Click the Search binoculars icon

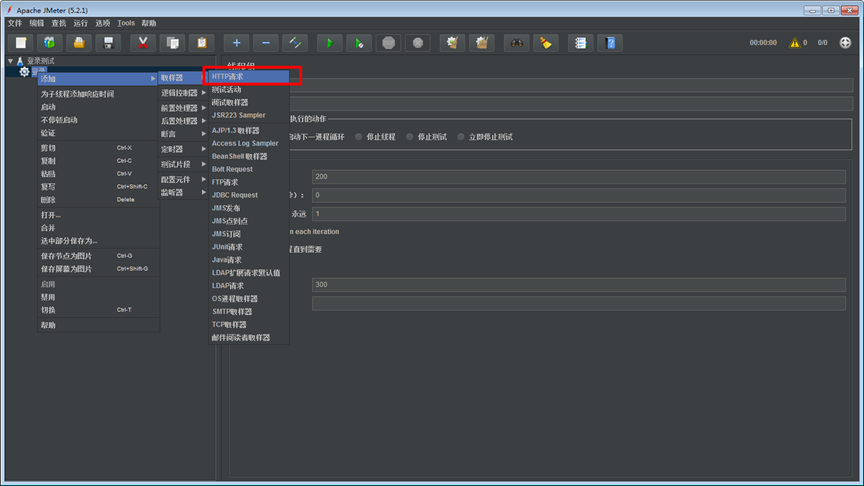click(x=516, y=42)
